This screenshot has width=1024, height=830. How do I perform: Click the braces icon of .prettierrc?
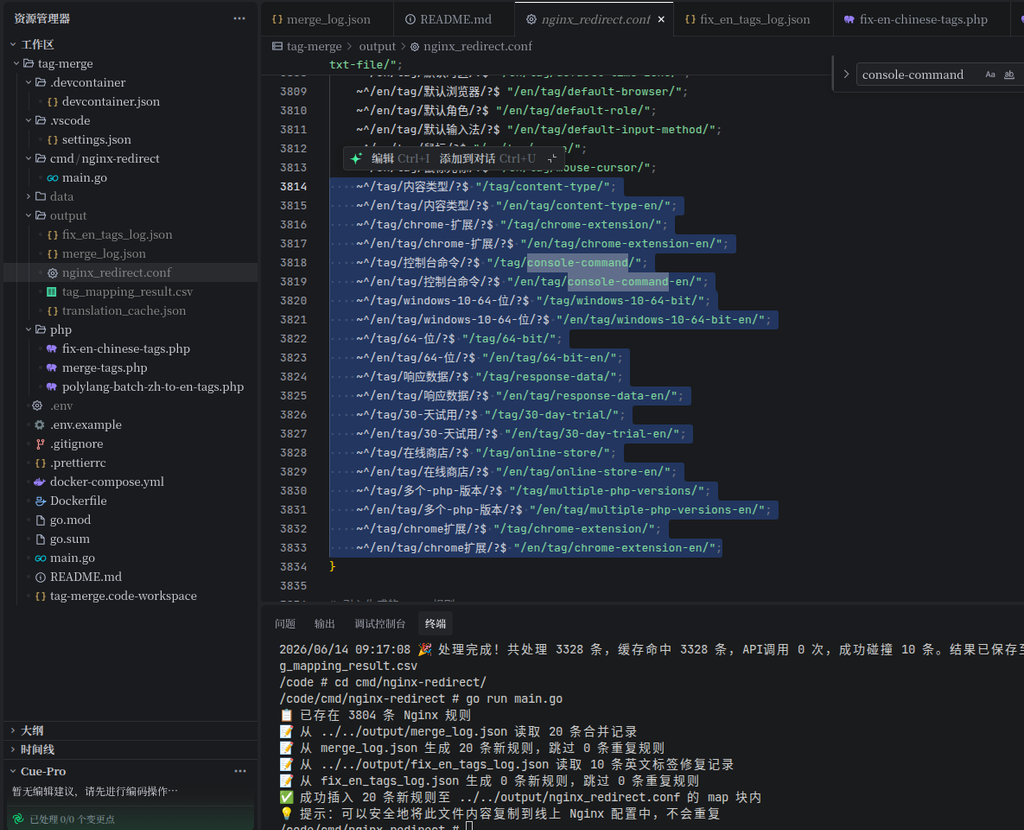(x=40, y=463)
